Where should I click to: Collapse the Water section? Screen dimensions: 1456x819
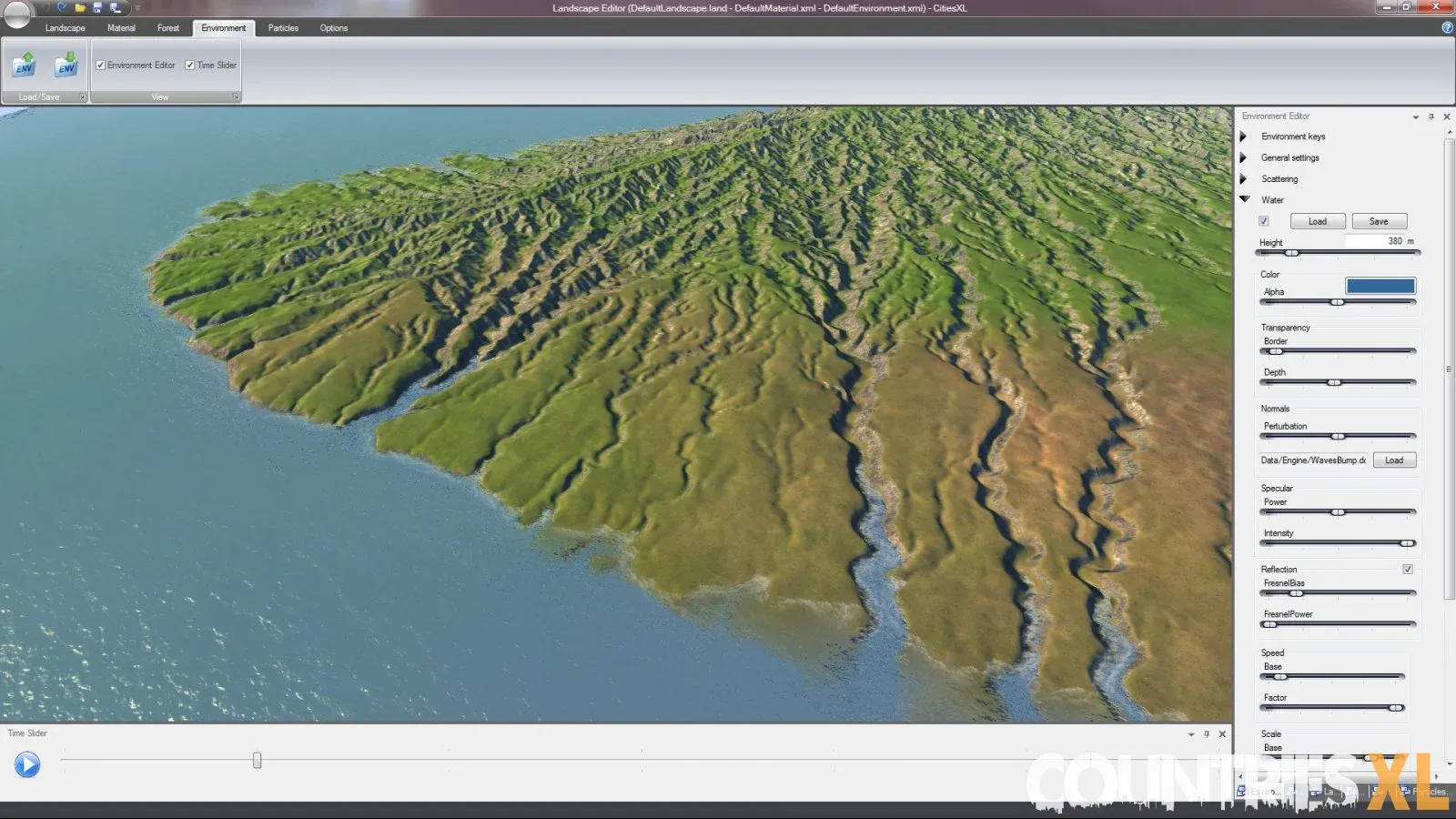tap(1244, 199)
